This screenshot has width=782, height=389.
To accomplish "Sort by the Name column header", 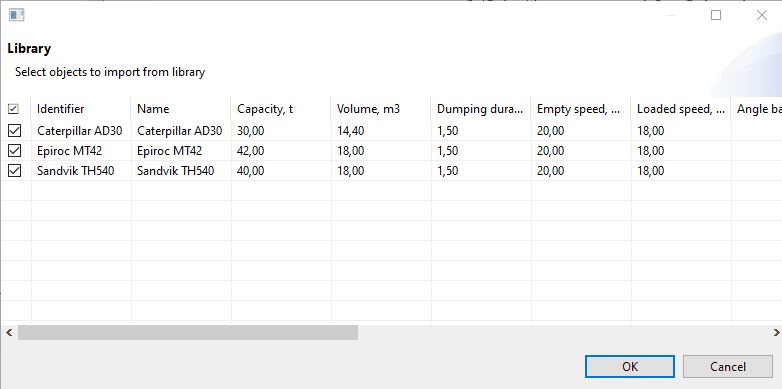I will (181, 109).
